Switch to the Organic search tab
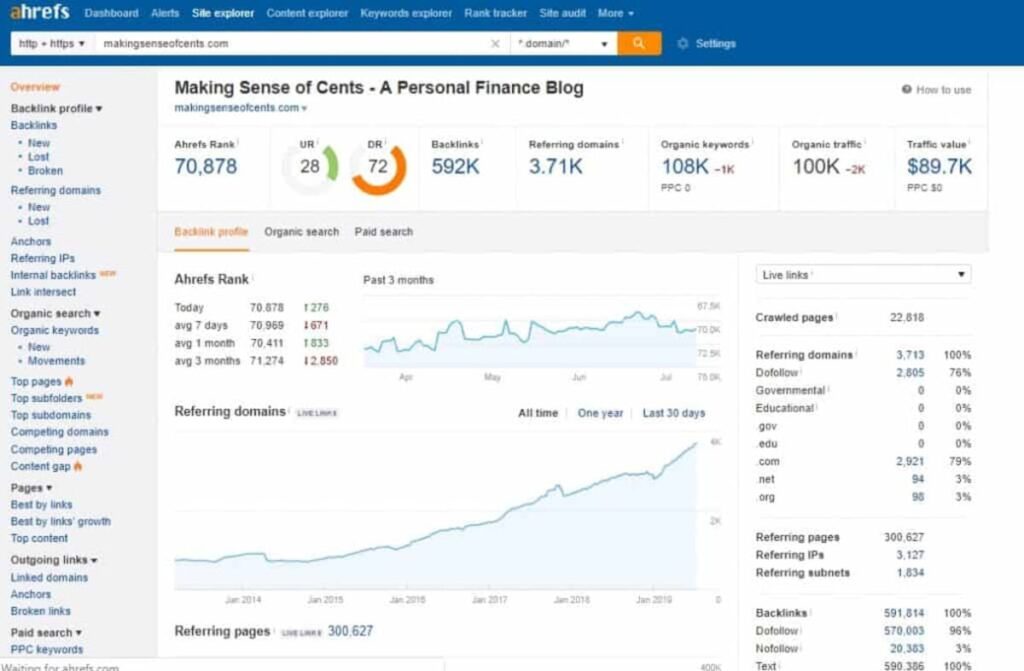 (x=301, y=232)
